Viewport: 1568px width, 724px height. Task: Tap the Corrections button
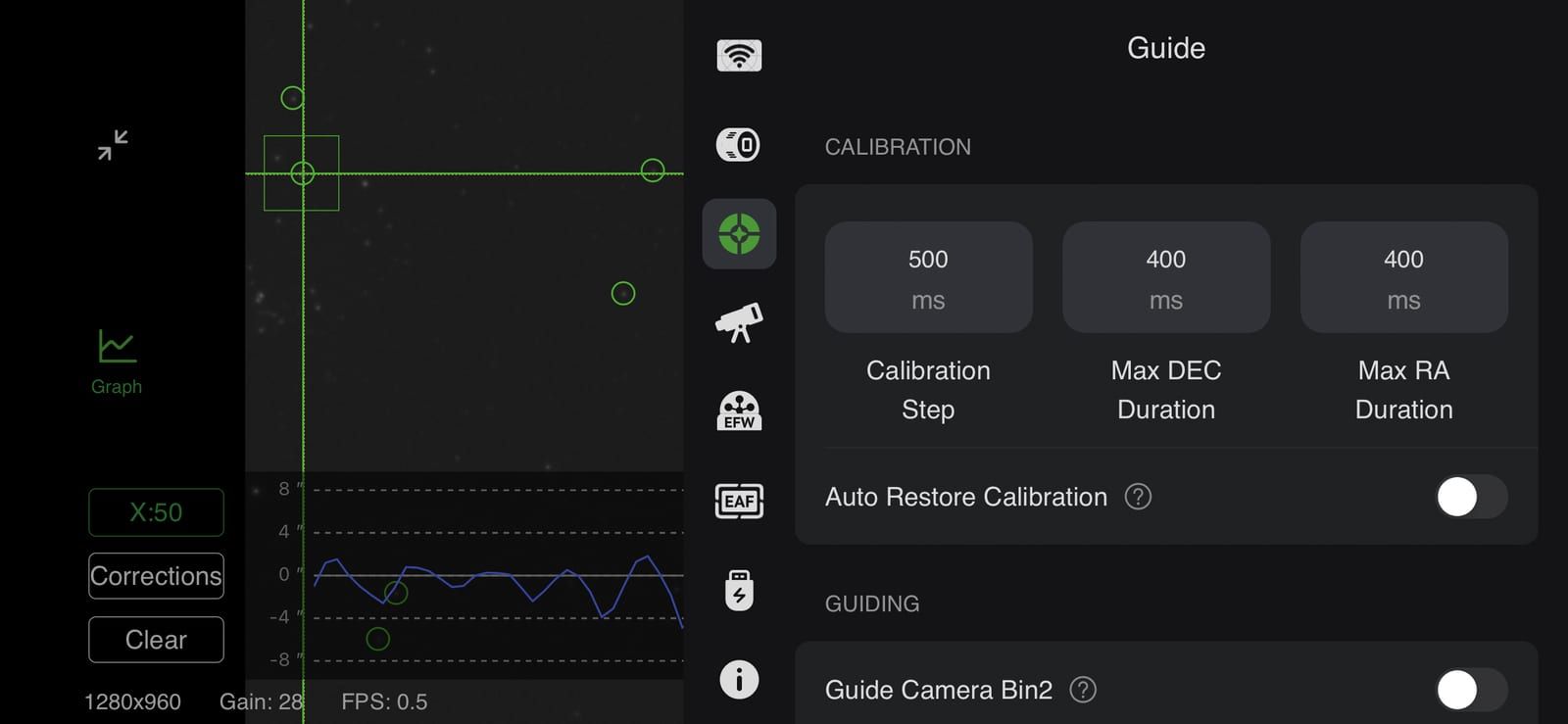tap(156, 576)
